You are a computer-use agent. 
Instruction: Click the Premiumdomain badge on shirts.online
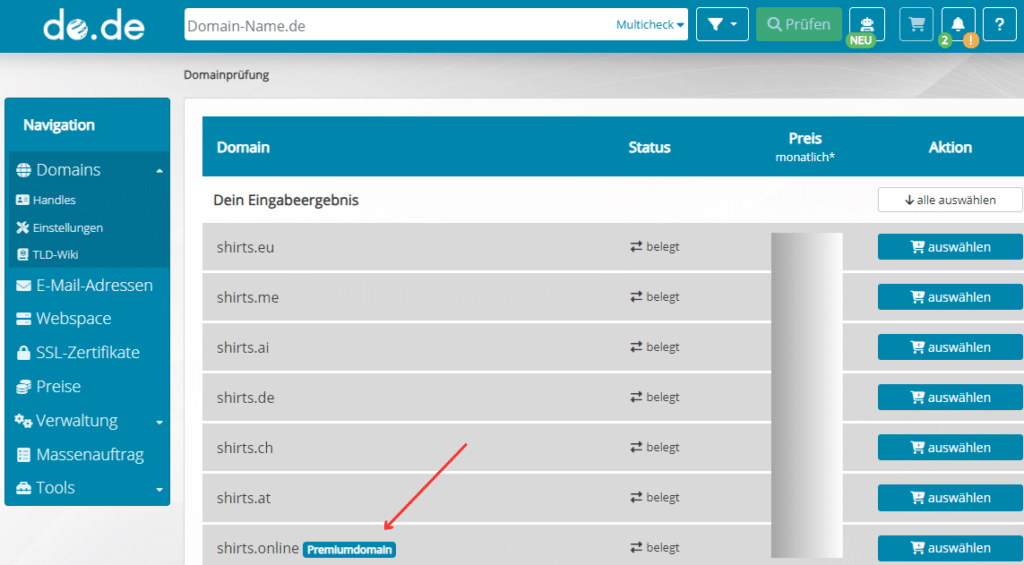coord(349,549)
